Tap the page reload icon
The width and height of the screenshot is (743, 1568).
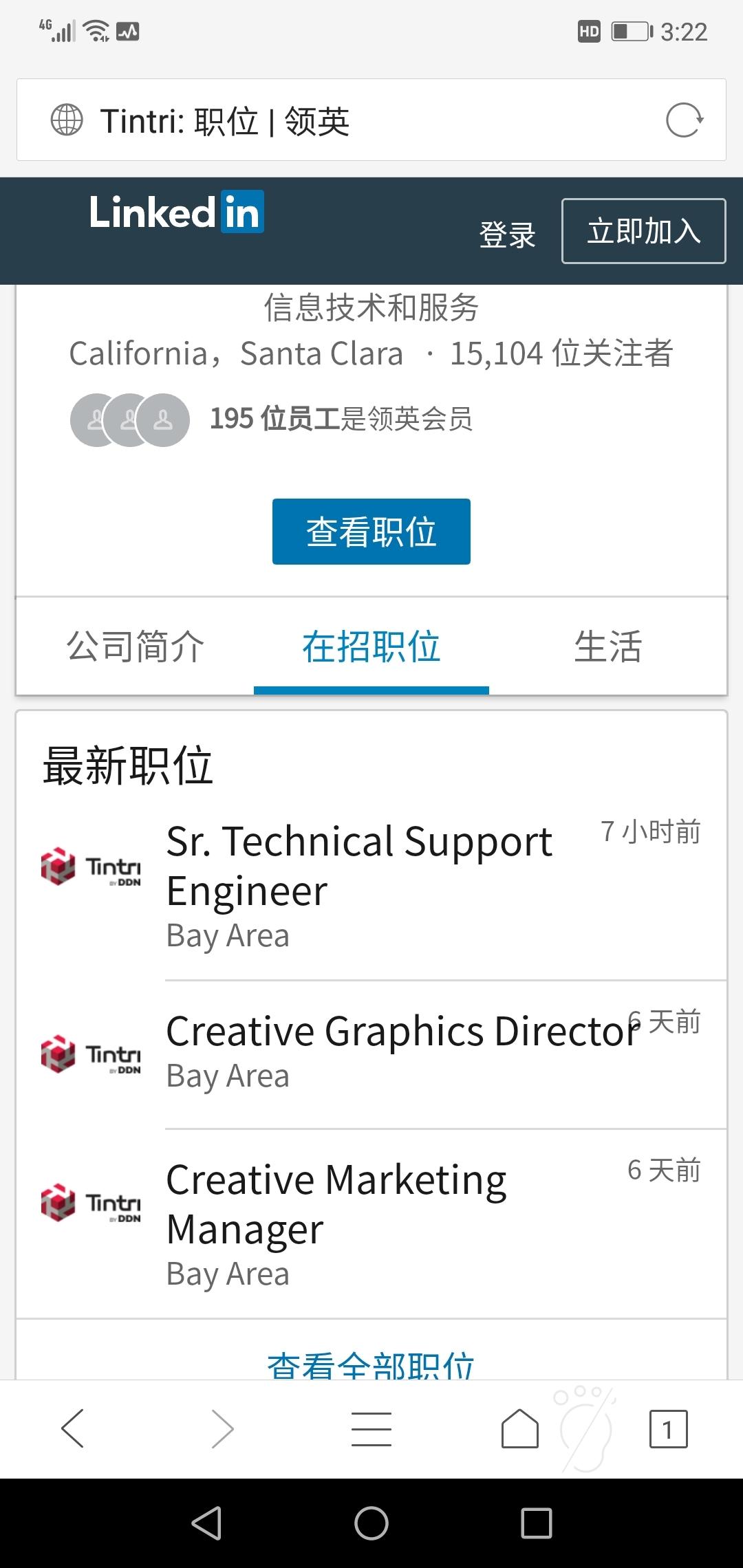(685, 120)
